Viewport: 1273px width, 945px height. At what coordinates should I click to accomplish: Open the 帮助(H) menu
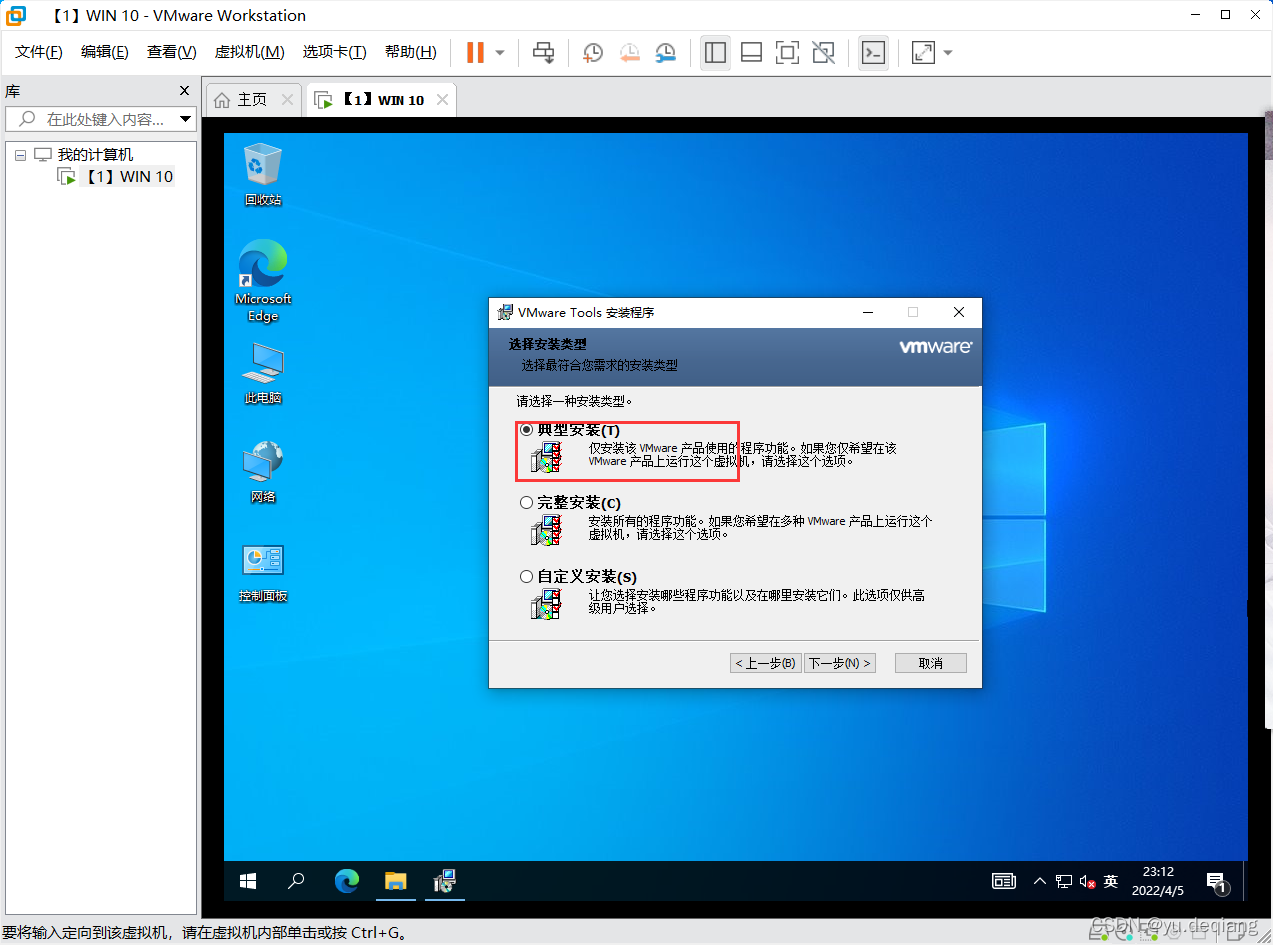[x=411, y=52]
